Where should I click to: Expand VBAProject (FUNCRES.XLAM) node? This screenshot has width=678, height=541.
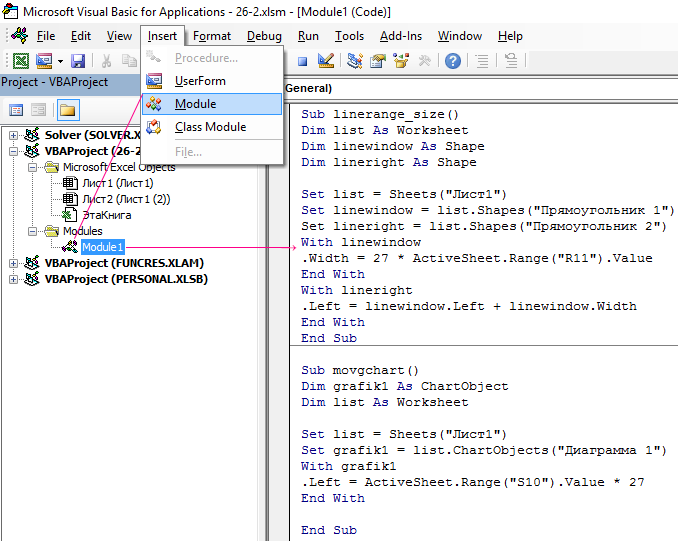click(x=13, y=263)
